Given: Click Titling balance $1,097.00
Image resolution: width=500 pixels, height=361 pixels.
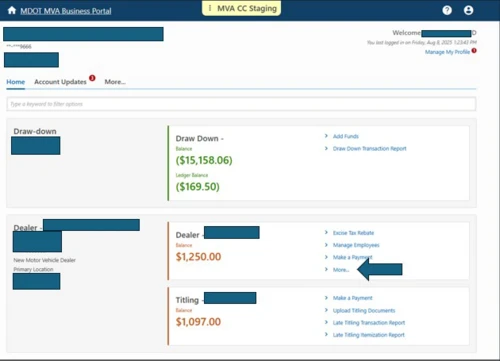Looking at the screenshot, I should [x=198, y=322].
